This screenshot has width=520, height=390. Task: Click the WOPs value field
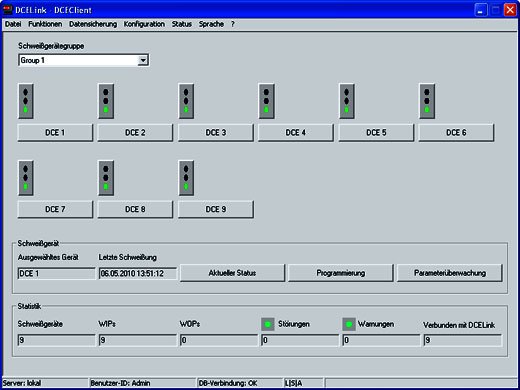219,340
